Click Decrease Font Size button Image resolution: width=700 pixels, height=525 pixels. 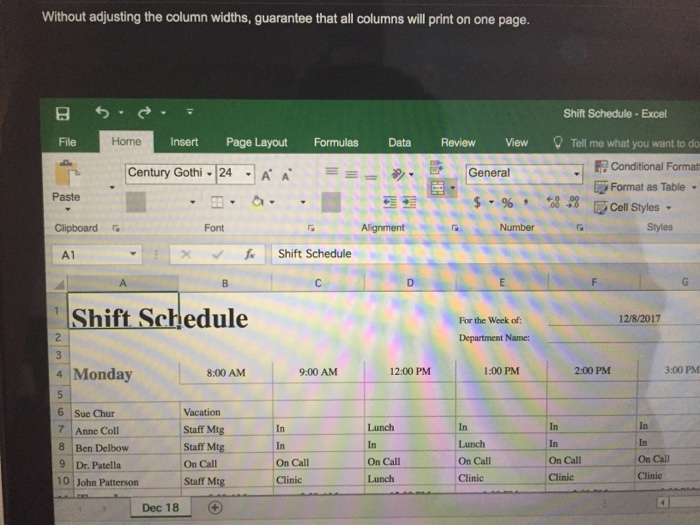[286, 175]
